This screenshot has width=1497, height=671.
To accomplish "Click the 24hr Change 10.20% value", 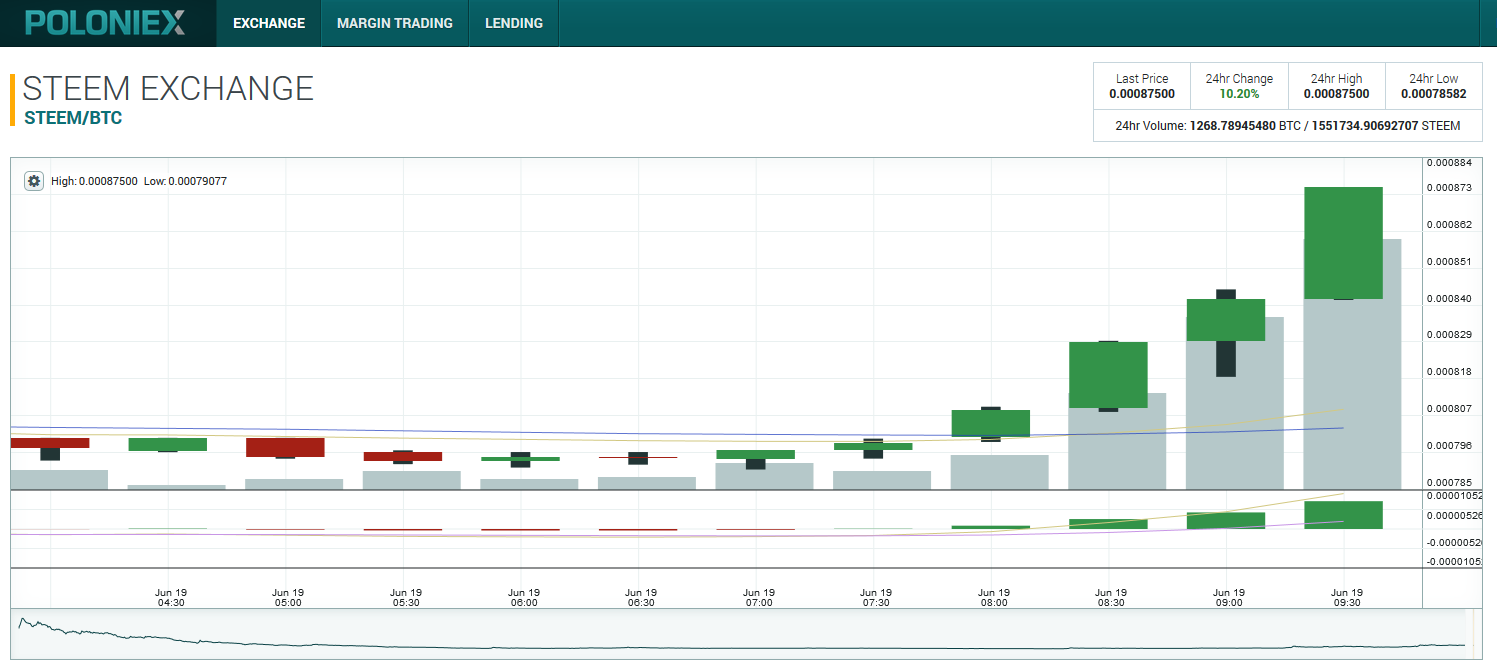I will point(1239,94).
